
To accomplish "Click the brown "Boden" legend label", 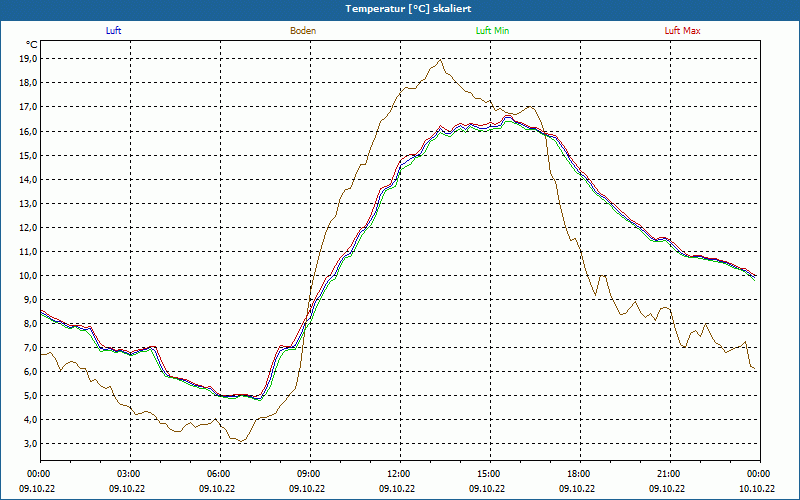I will 303,31.
